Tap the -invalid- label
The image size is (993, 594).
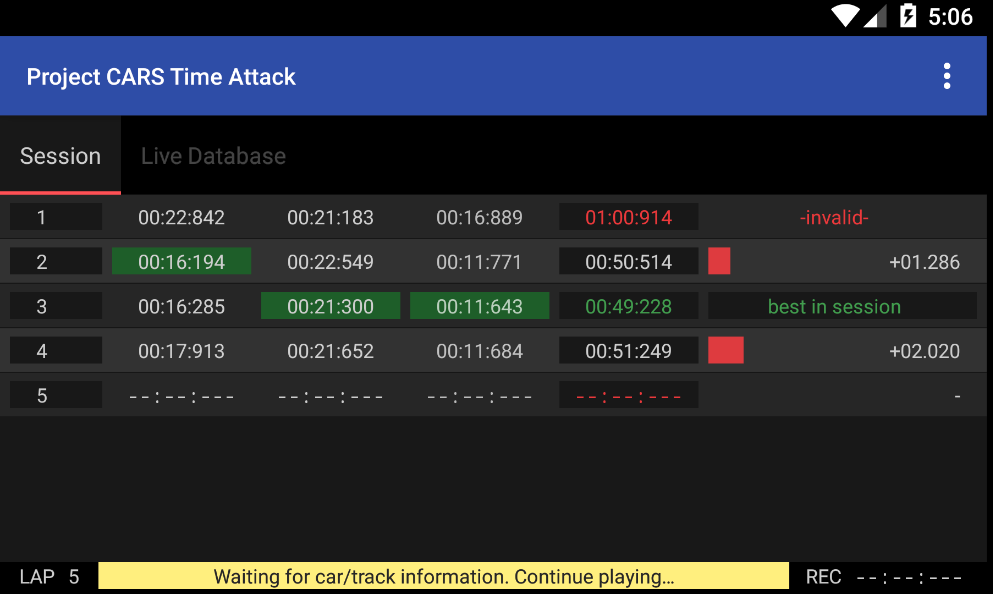[834, 217]
